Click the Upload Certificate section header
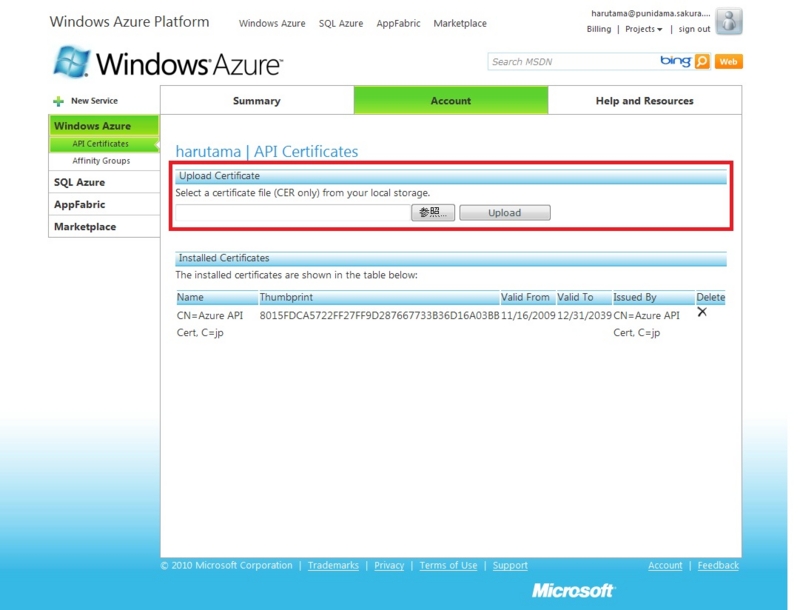 pos(451,176)
